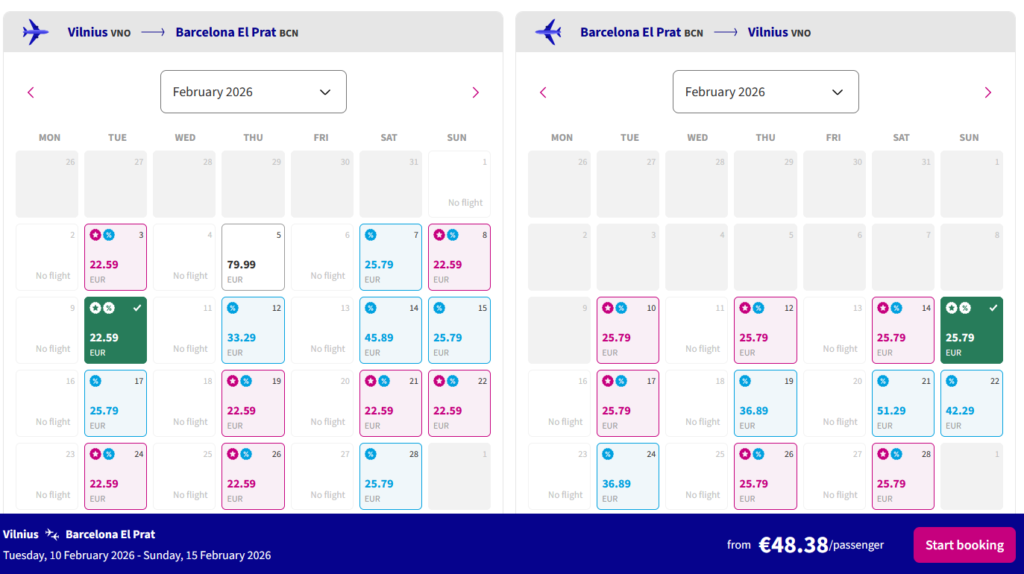The height and width of the screenshot is (574, 1024).
Task: Open outbound February 2026 month dropdown
Action: pos(253,92)
